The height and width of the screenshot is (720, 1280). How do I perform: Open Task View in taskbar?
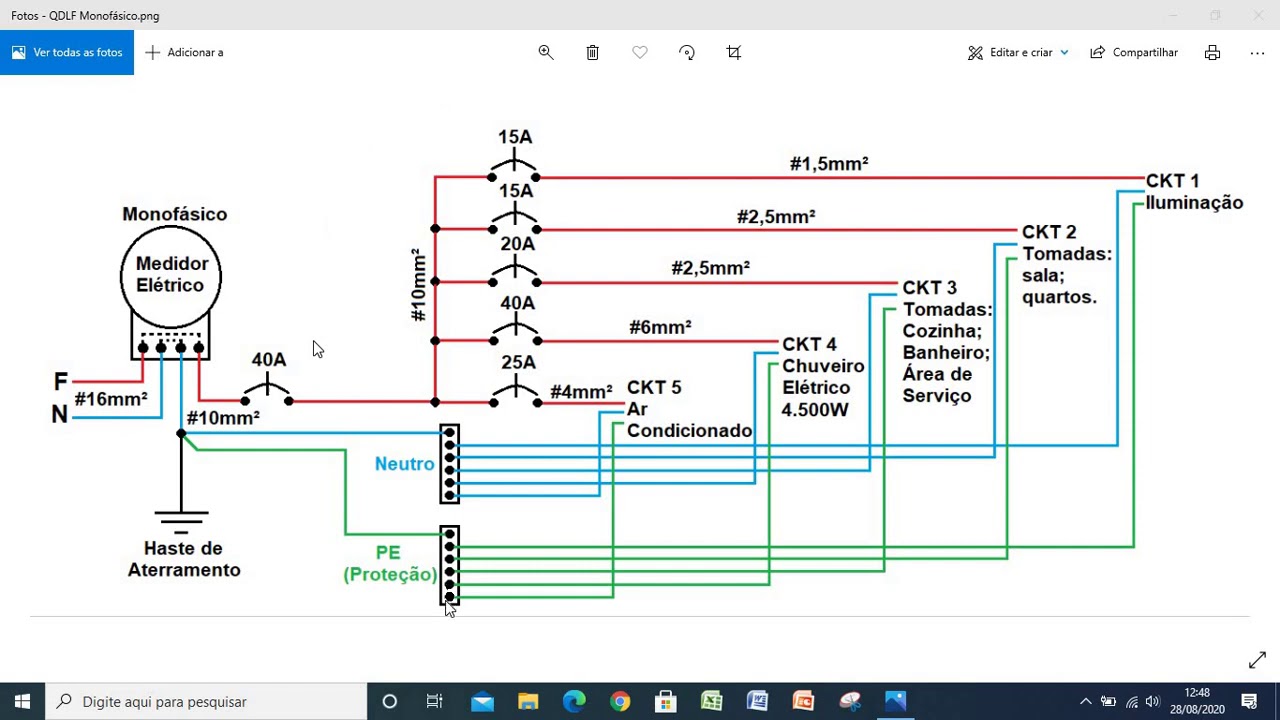tap(434, 701)
